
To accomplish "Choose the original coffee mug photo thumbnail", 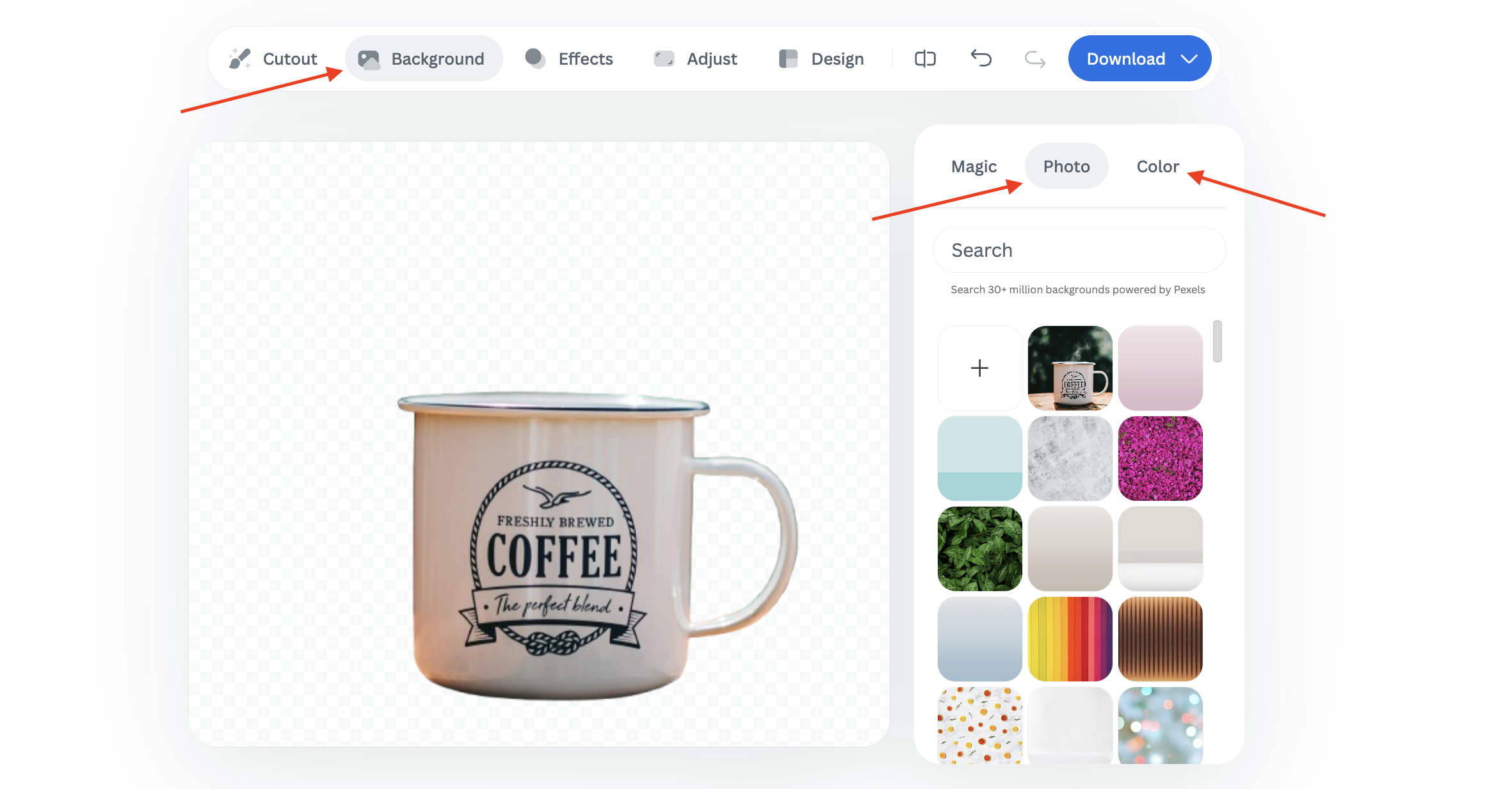I will tap(1070, 368).
